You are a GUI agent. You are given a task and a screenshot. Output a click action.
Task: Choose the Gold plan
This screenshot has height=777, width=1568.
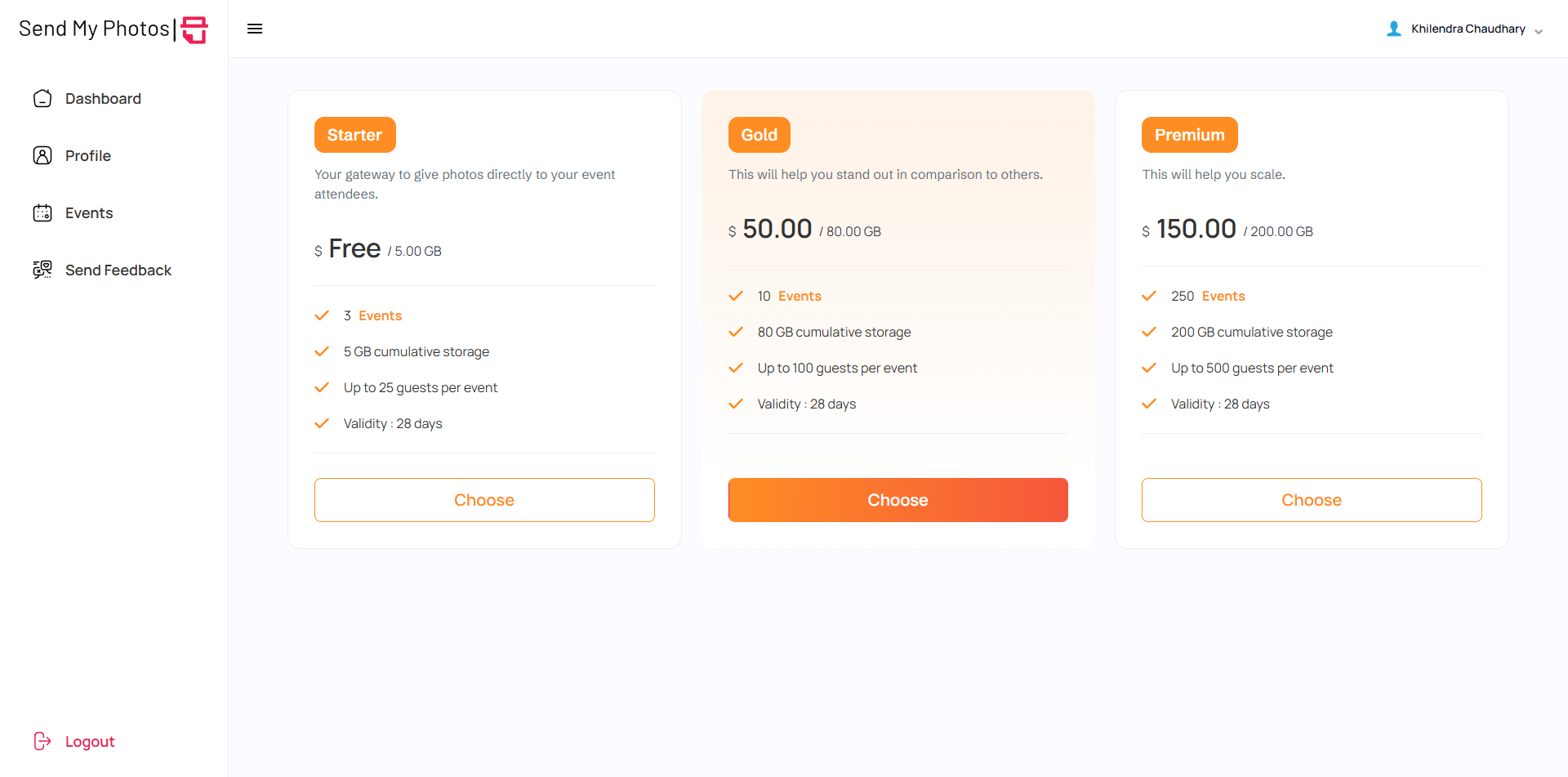click(898, 500)
